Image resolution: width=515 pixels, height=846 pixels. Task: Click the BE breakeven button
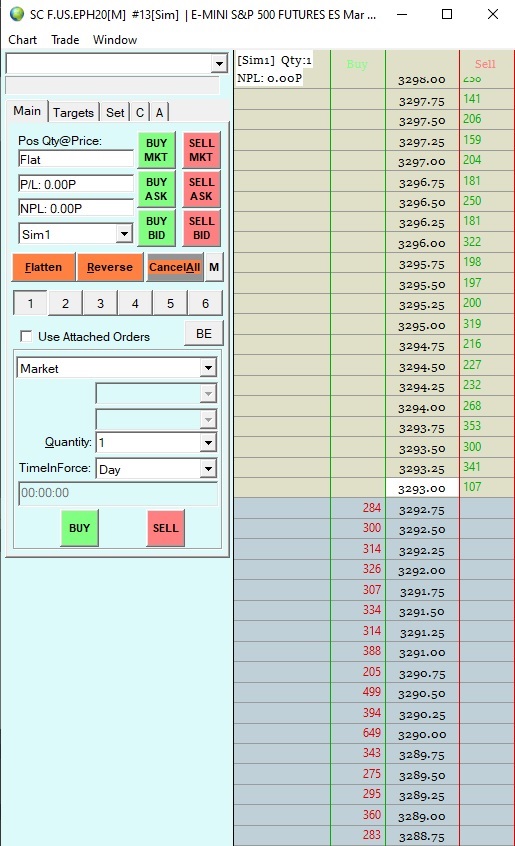pos(204,333)
